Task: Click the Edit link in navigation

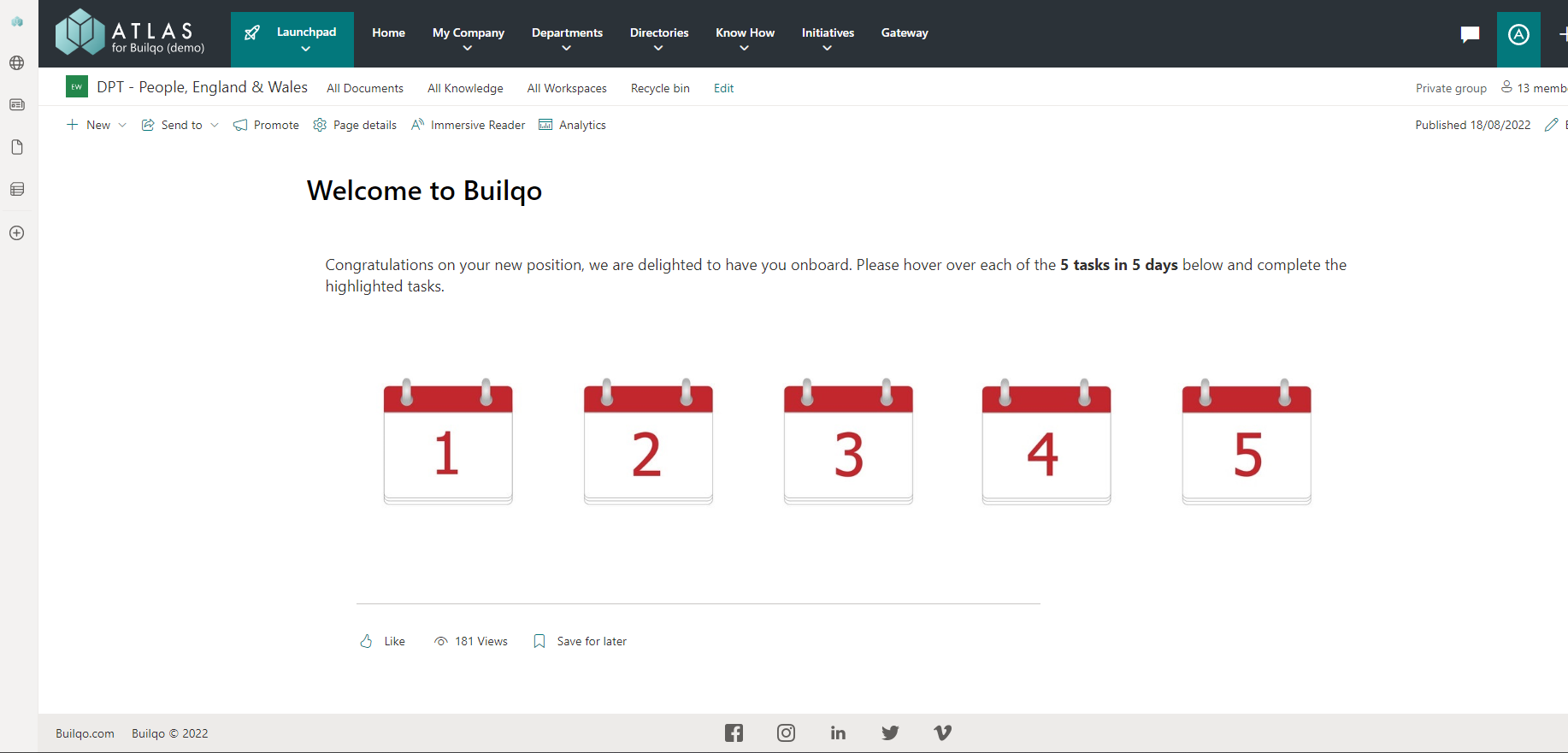Action: pyautogui.click(x=723, y=88)
